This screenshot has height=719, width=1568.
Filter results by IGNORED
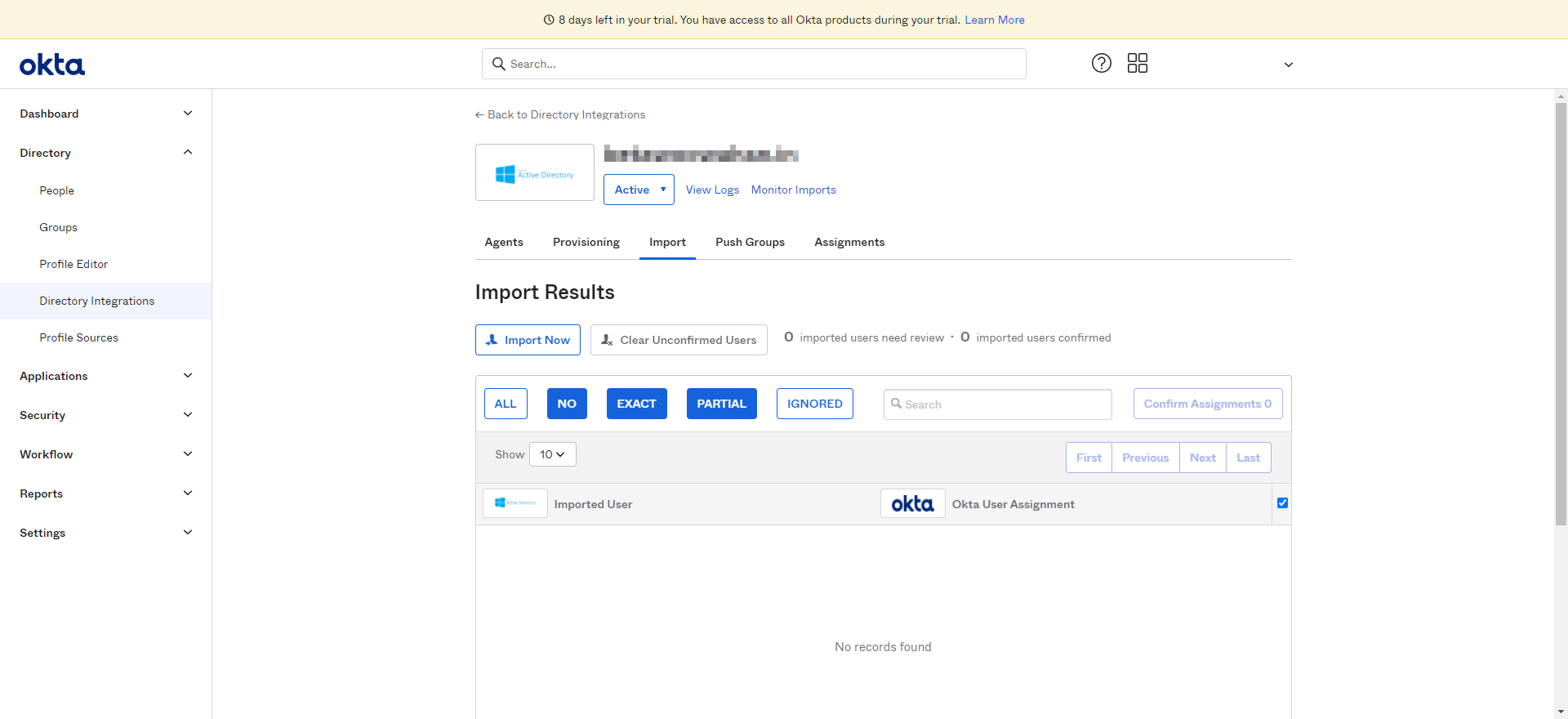(814, 404)
